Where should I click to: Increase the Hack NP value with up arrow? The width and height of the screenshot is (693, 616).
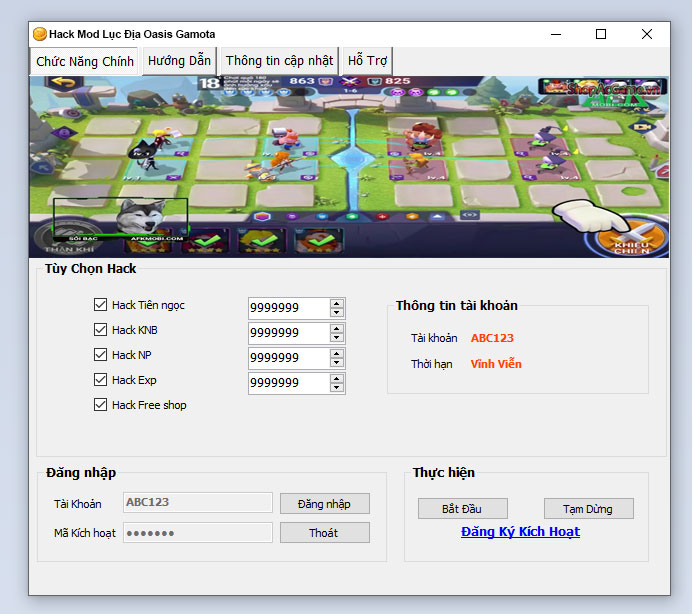(x=337, y=354)
